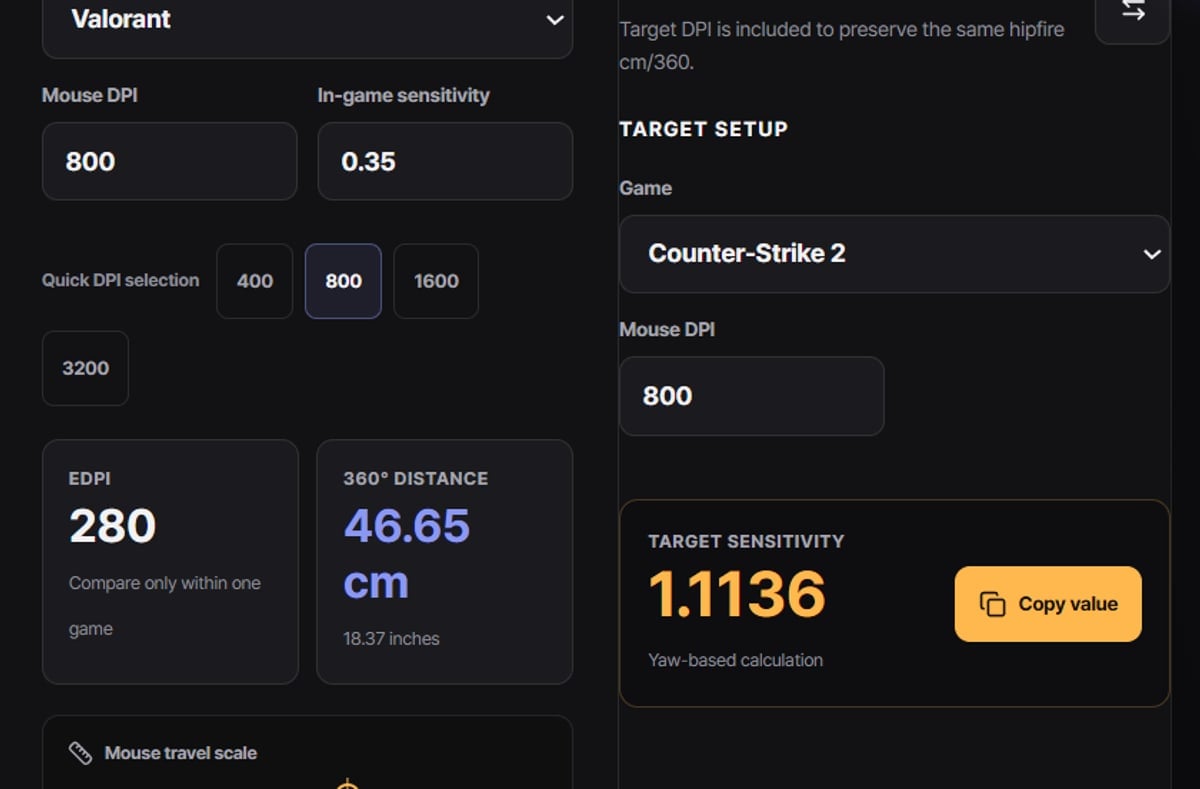Click the Yaw-based calculation text
Screen dimensions: 1200x789
(x=735, y=660)
